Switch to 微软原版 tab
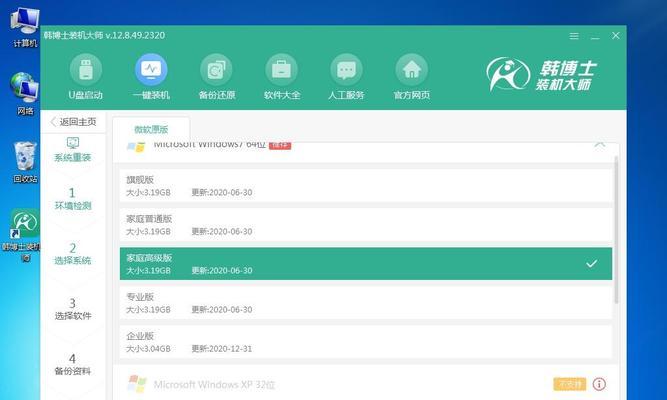Screen dimensions: 667x400 [151, 129]
